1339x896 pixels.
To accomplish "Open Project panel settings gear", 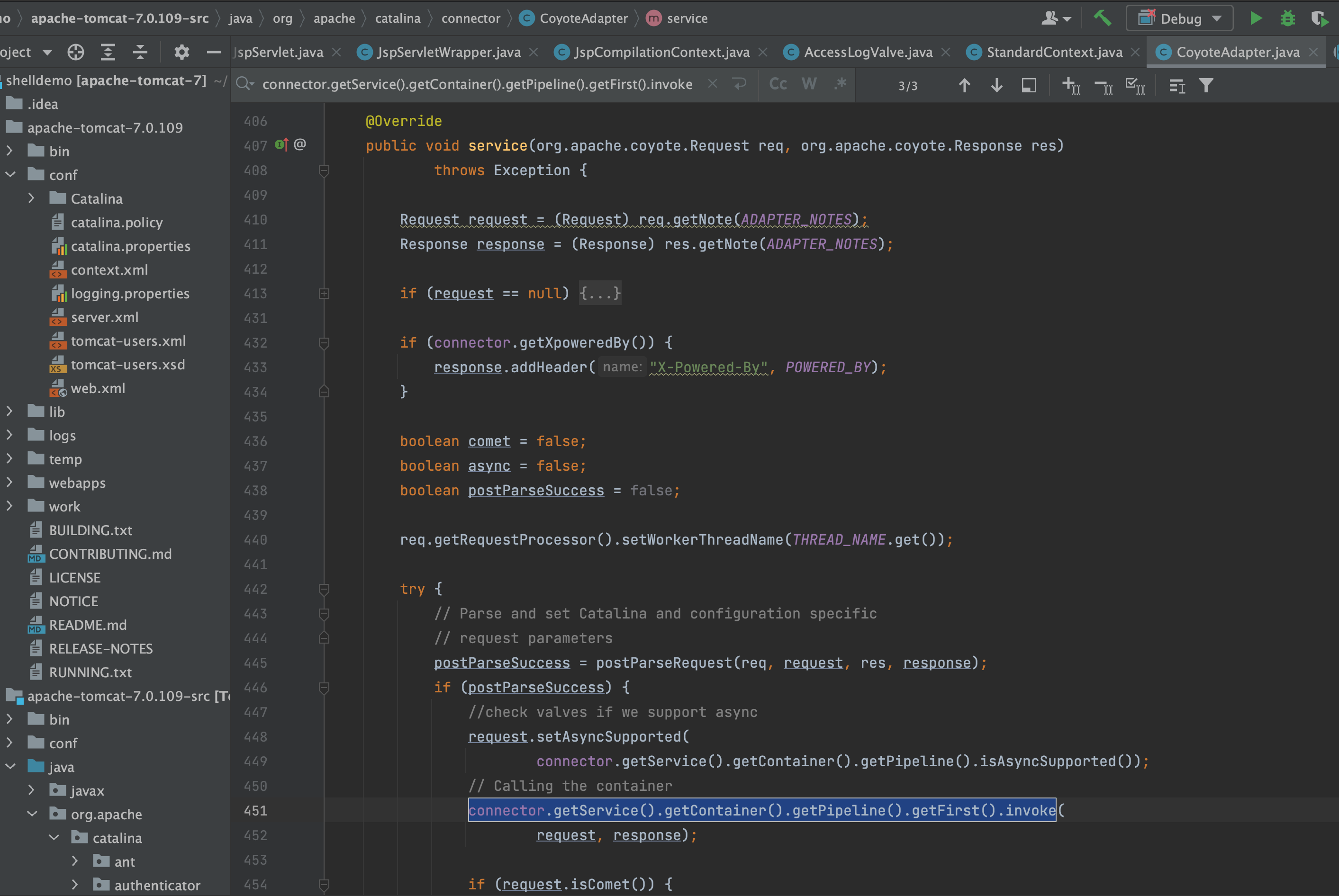I will click(x=181, y=52).
